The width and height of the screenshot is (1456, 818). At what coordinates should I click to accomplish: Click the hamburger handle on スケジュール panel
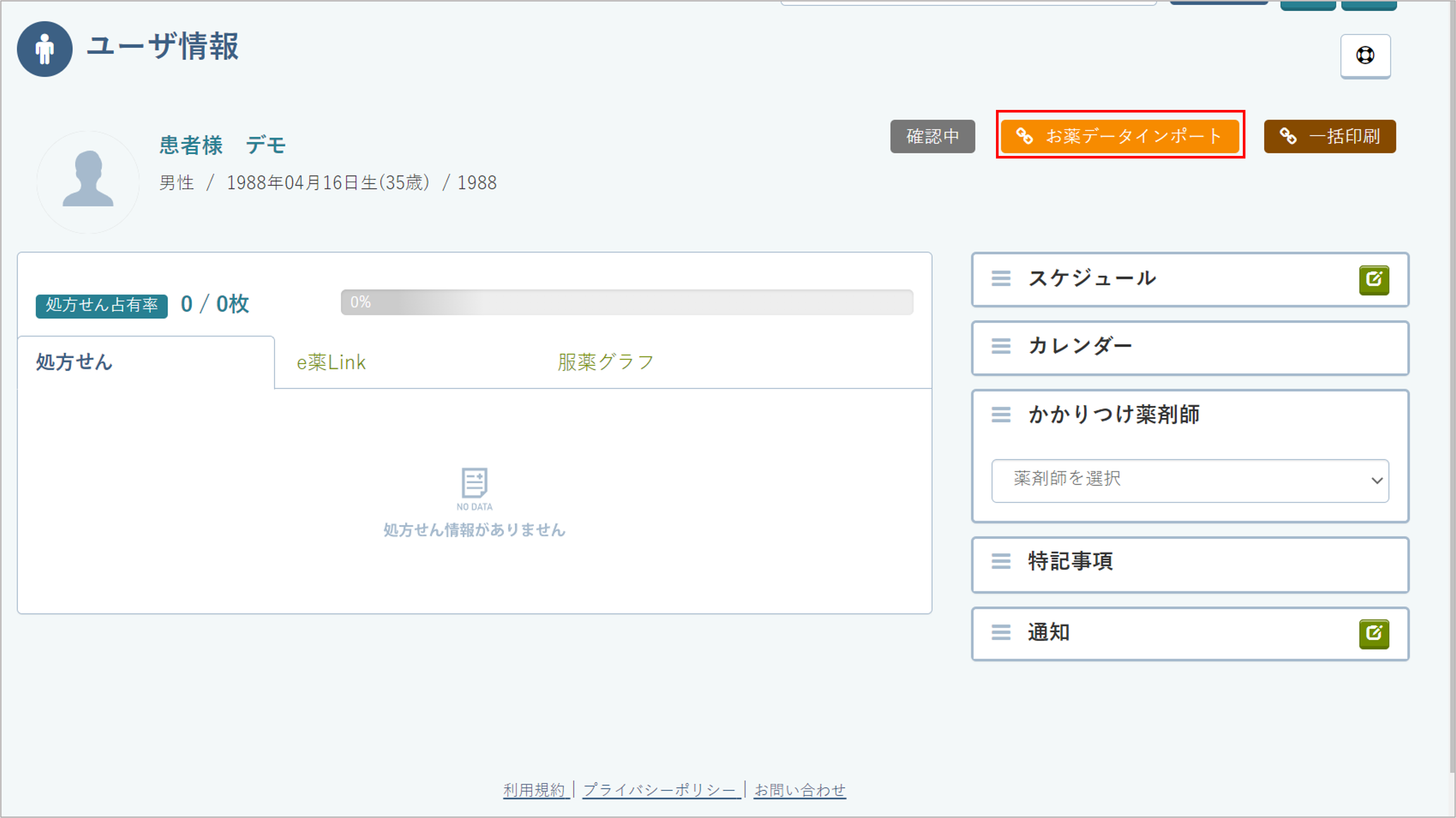pos(1000,279)
